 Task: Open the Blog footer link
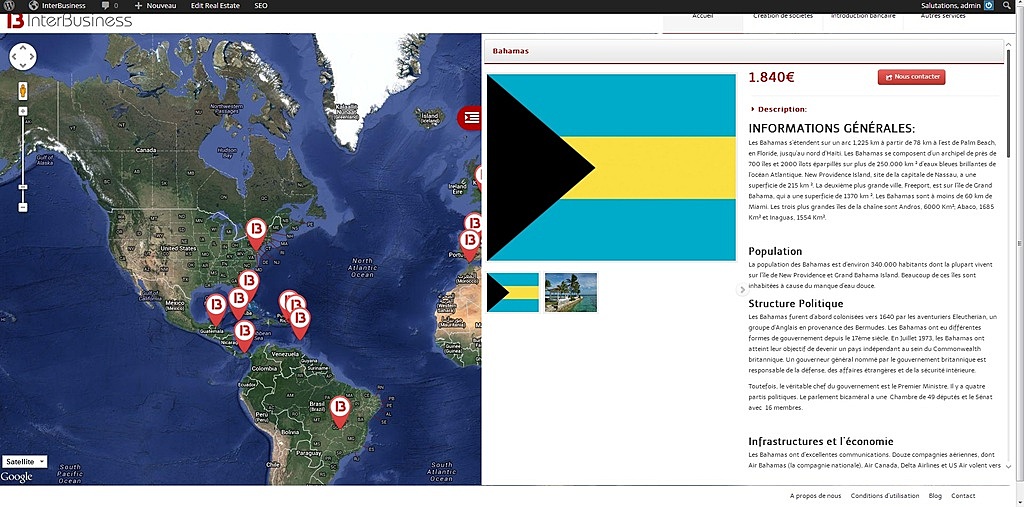tap(935, 496)
